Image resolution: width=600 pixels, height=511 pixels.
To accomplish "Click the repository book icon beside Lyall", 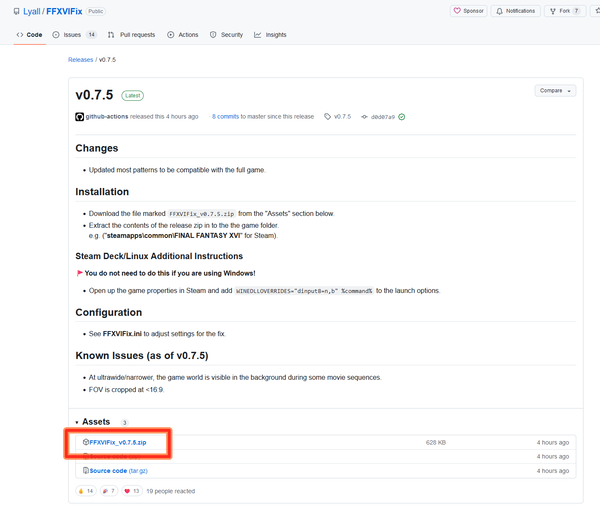I will pos(14,11).
